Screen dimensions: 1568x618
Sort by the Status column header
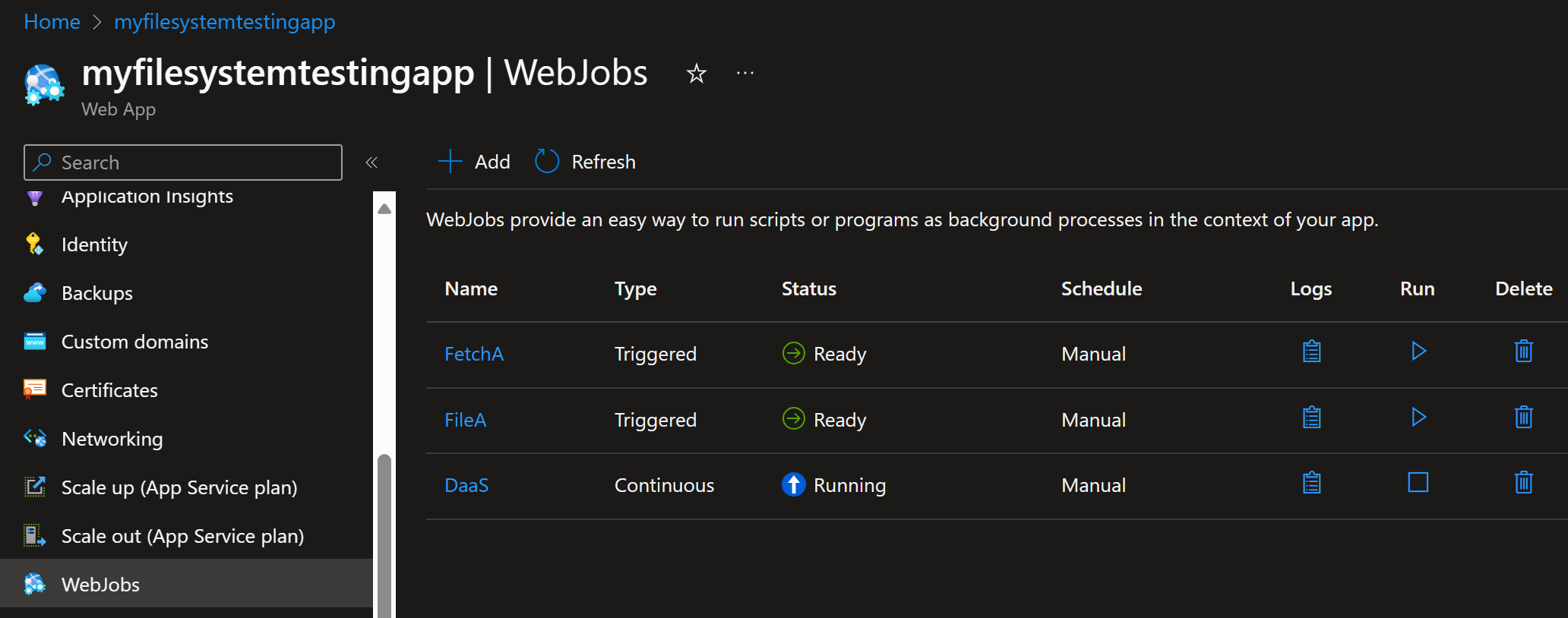pyautogui.click(x=809, y=289)
